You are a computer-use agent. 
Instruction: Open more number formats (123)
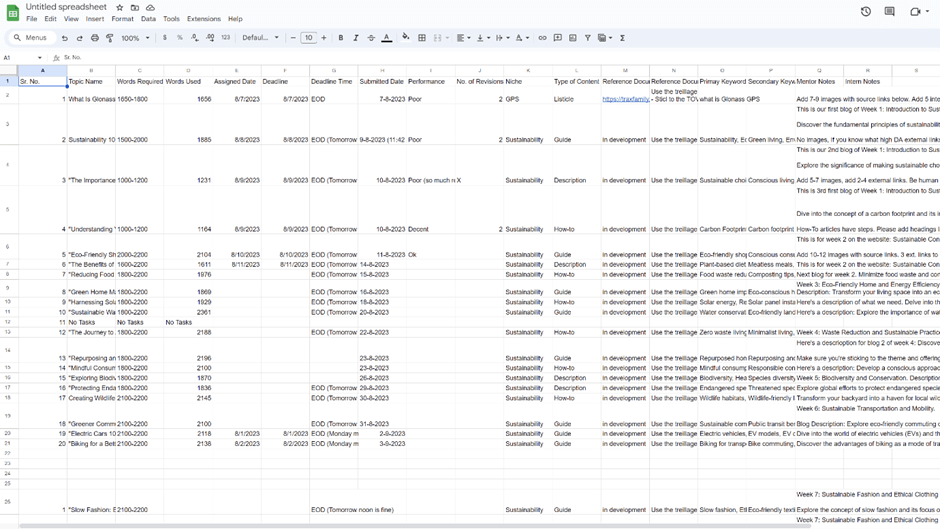tap(225, 38)
